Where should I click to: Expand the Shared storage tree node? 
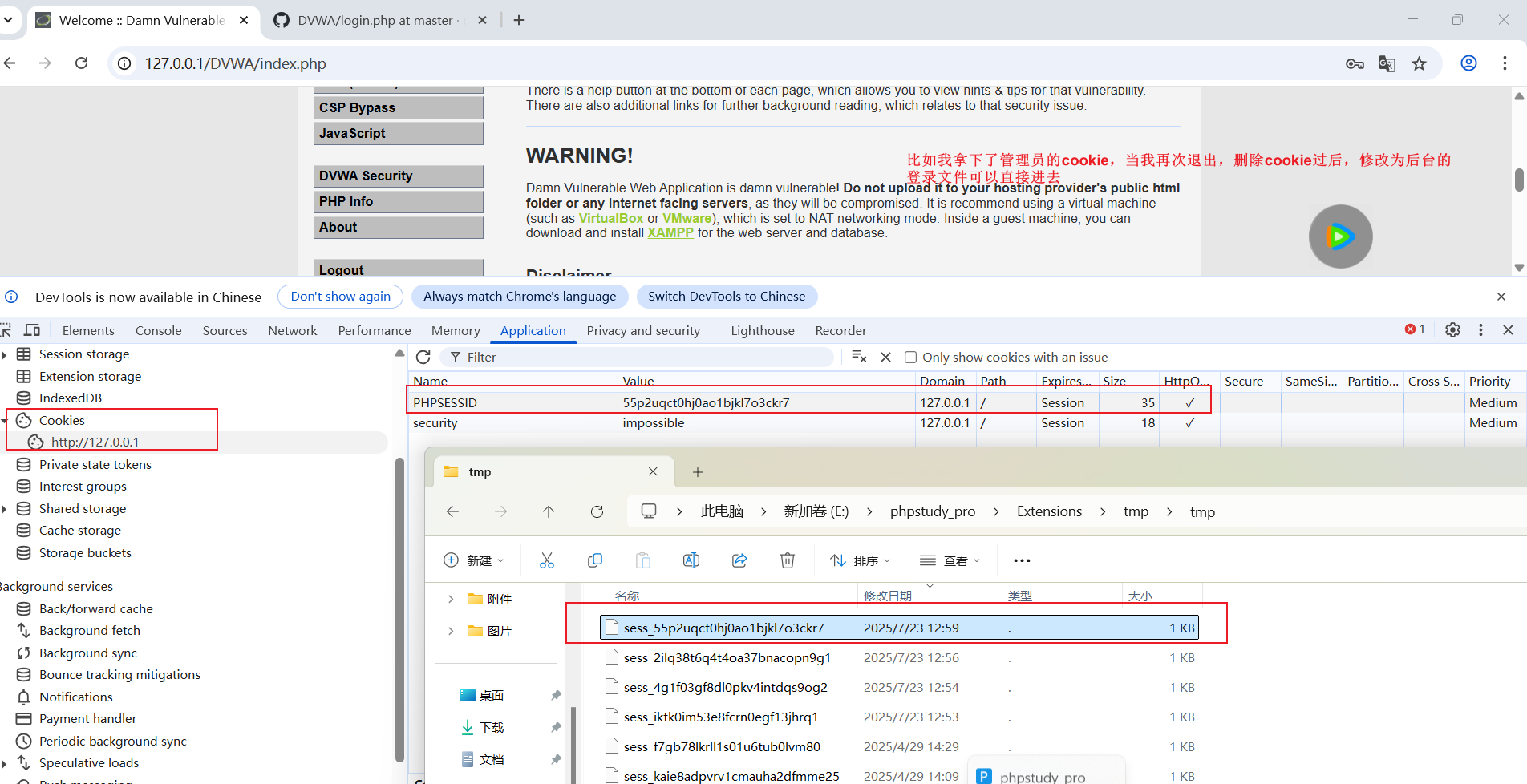pos(5,509)
